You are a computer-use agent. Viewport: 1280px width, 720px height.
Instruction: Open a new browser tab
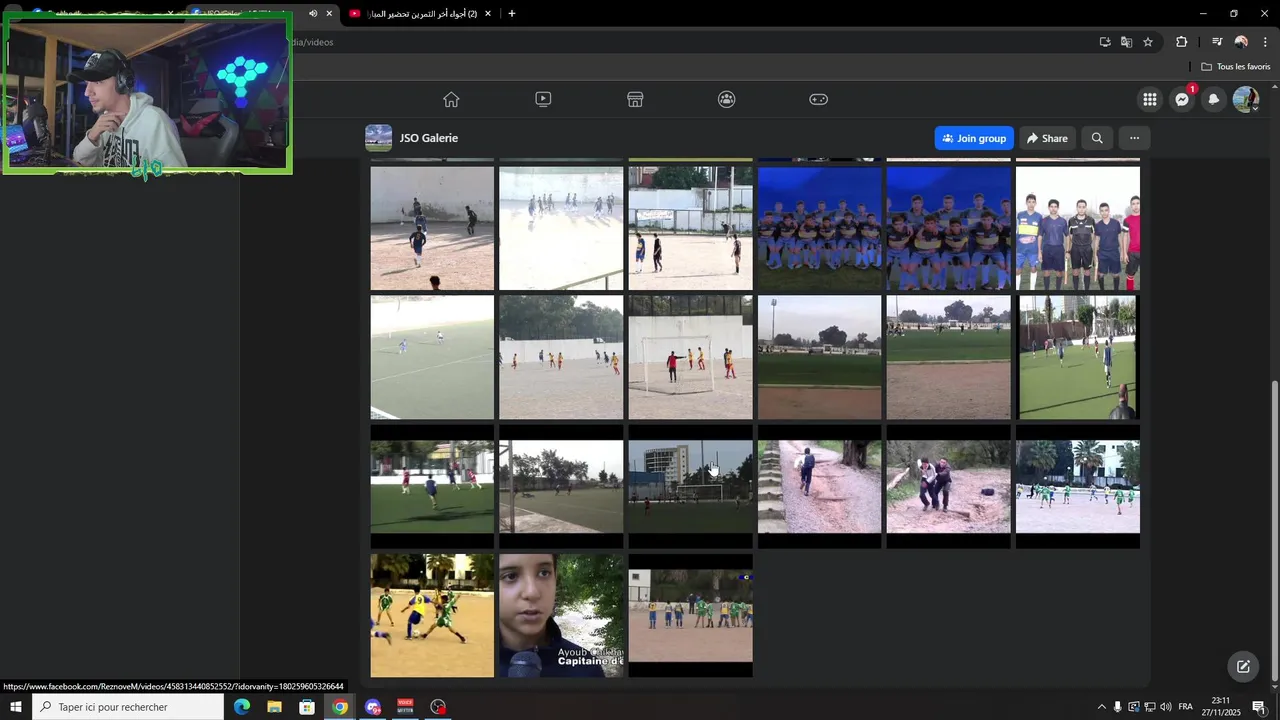512,14
